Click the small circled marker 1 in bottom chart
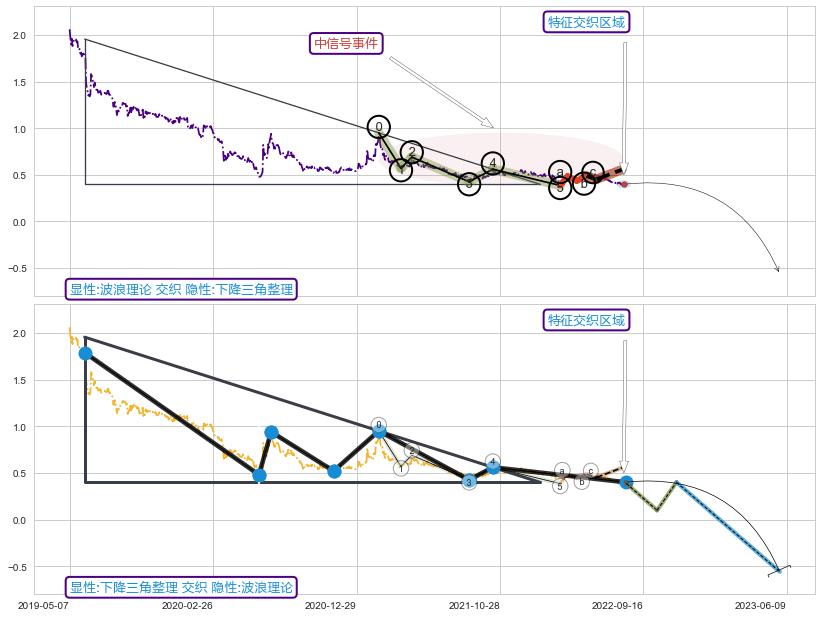 400,468
